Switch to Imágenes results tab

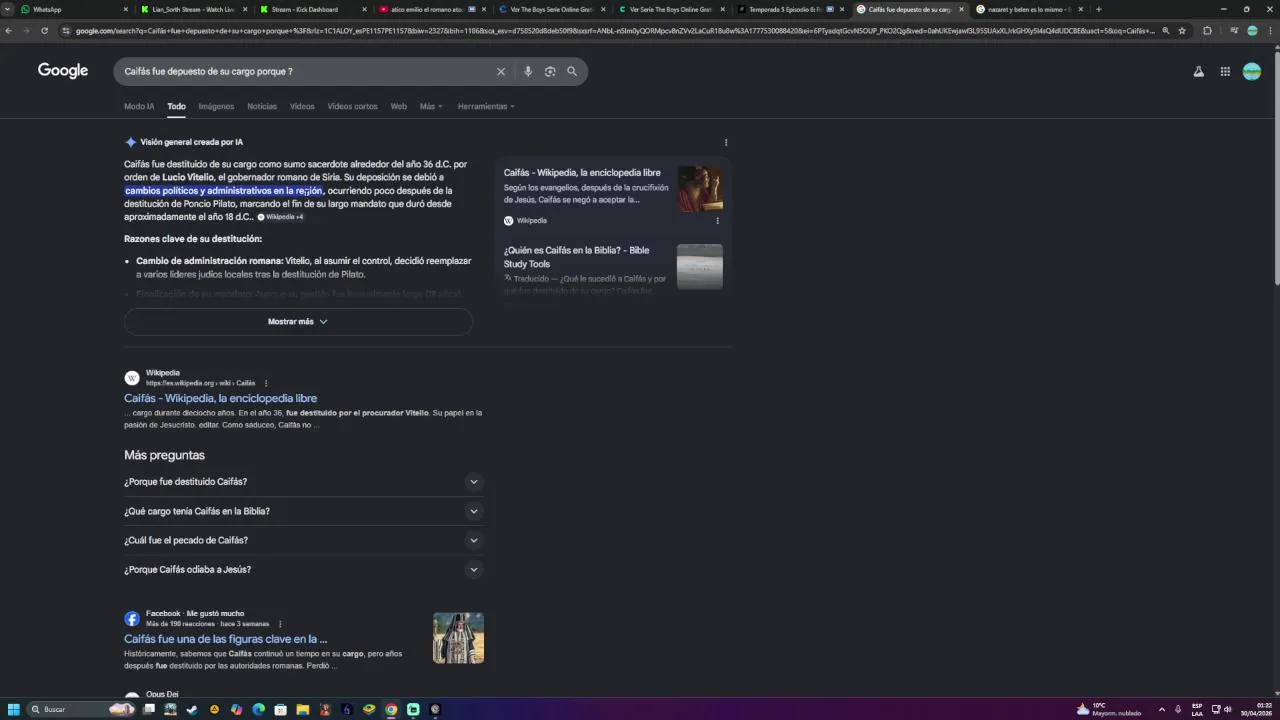point(216,106)
